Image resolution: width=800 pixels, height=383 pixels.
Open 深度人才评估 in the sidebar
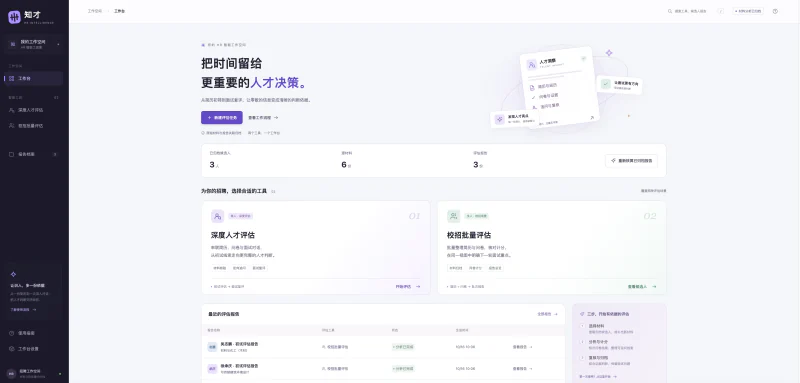point(34,110)
